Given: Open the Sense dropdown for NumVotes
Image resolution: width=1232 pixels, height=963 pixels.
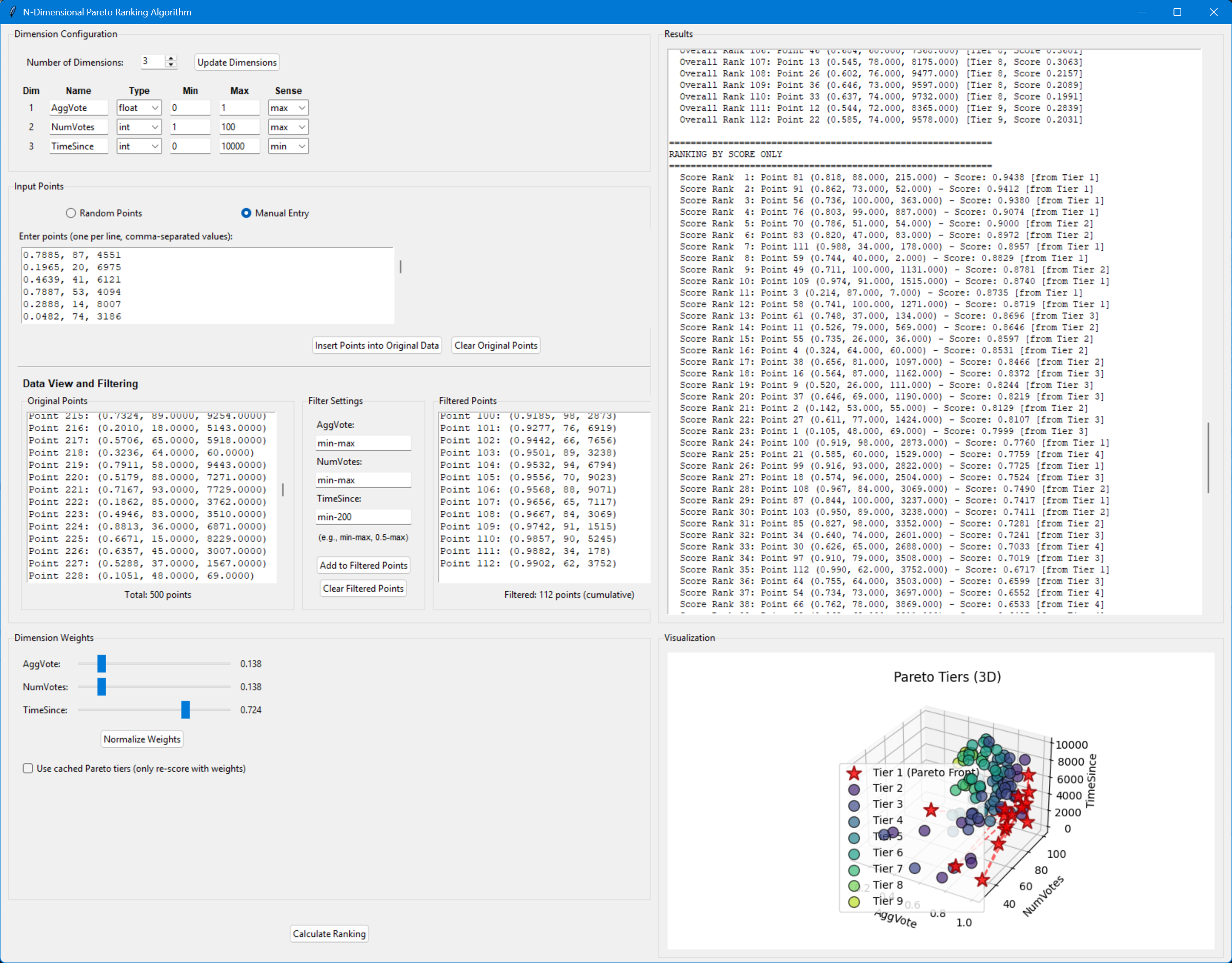Looking at the screenshot, I should click(x=288, y=127).
